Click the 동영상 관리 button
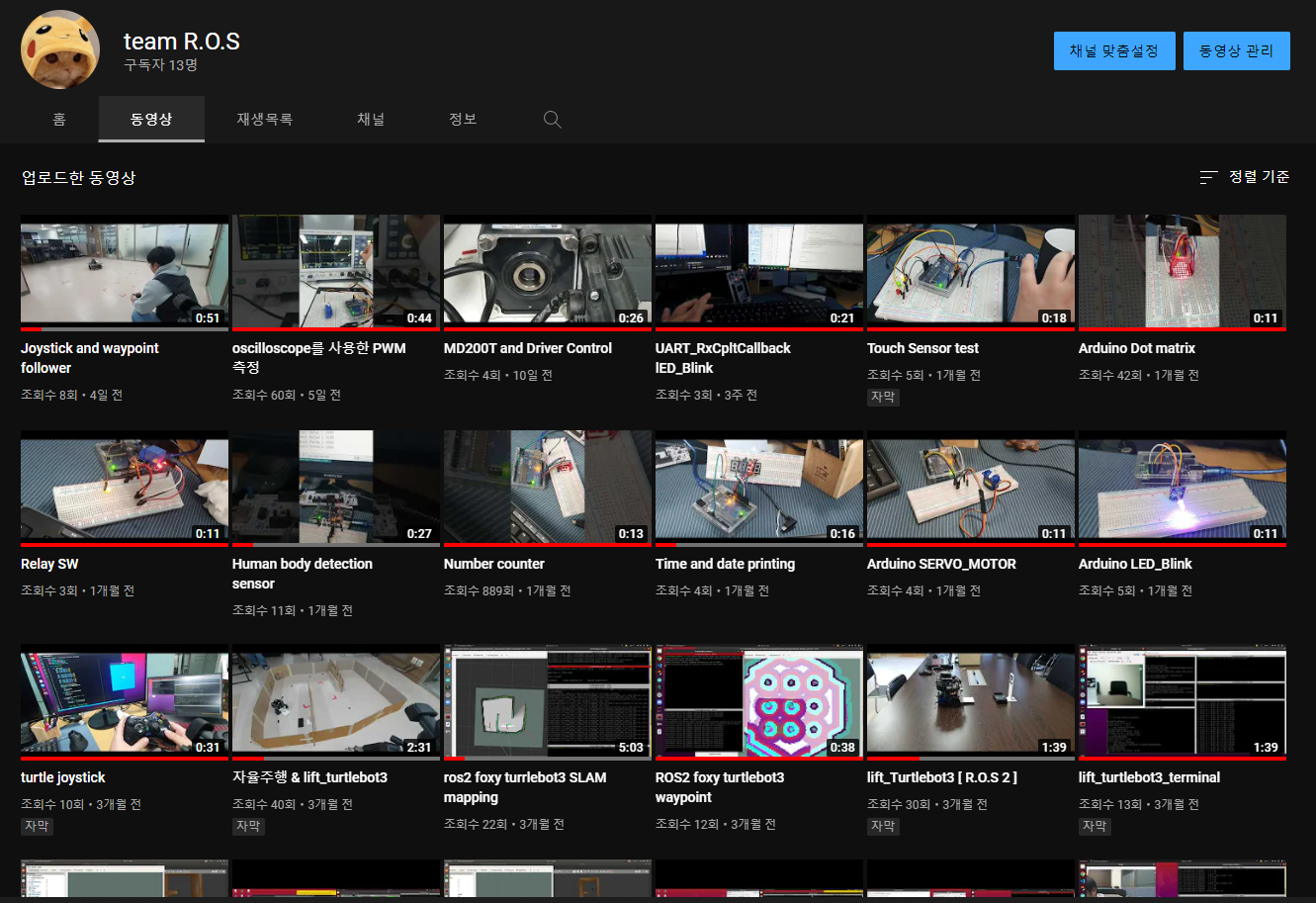The width and height of the screenshot is (1316, 903). [x=1236, y=50]
